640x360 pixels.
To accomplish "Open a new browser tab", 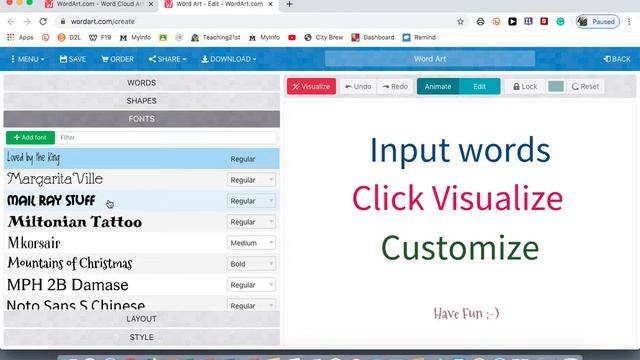I will tap(289, 4).
